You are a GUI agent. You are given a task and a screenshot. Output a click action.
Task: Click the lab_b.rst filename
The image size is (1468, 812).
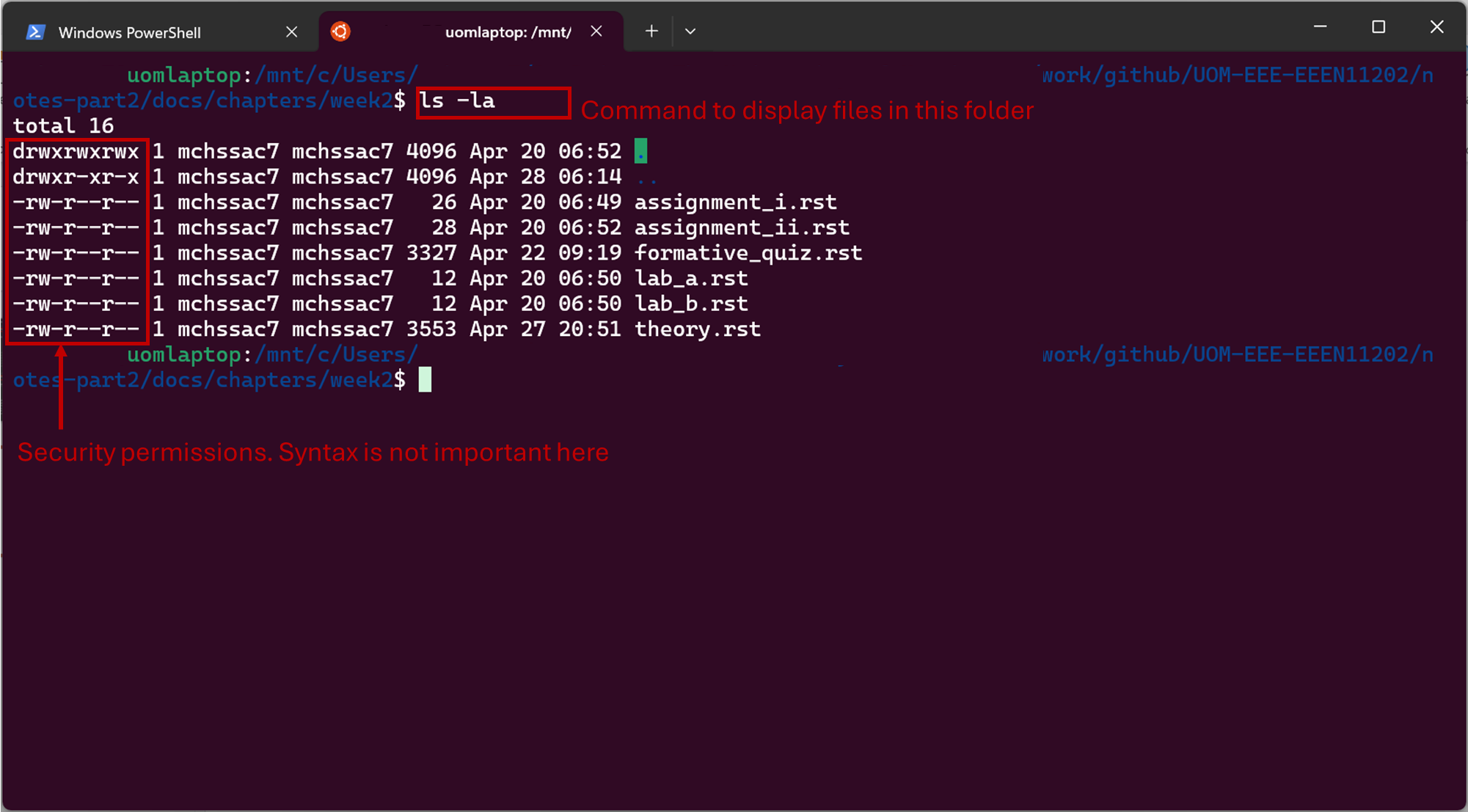point(691,304)
